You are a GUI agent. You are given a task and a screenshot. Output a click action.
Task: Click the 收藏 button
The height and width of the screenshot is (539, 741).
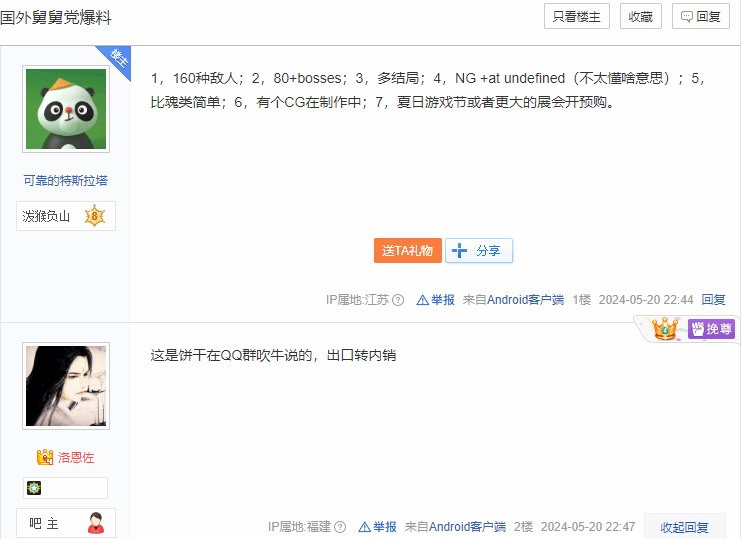tap(640, 17)
